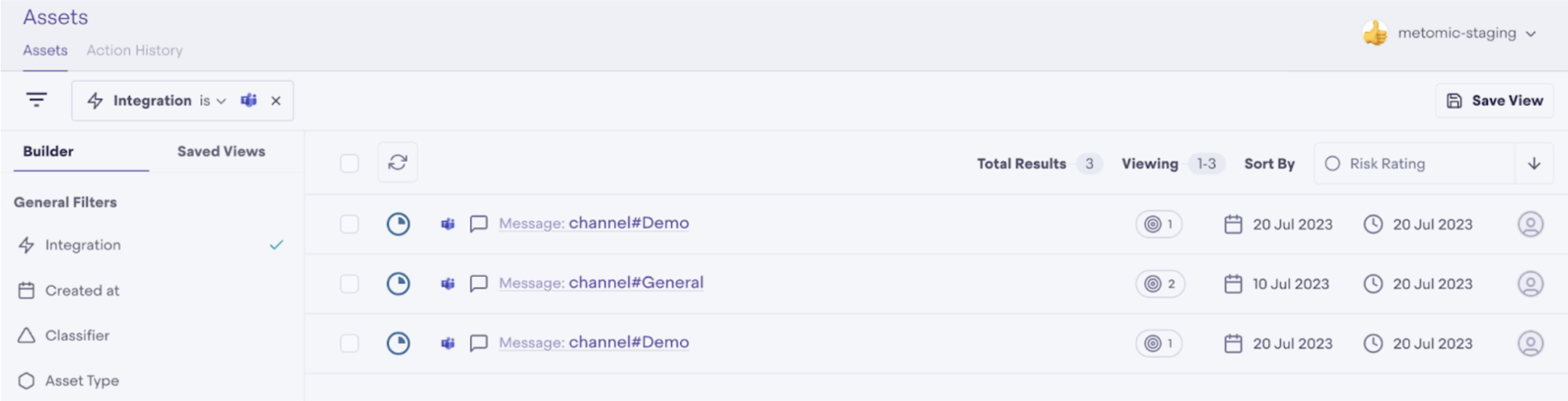The height and width of the screenshot is (401, 1568).
Task: Click the Teams icon in filter chip
Action: 249,100
